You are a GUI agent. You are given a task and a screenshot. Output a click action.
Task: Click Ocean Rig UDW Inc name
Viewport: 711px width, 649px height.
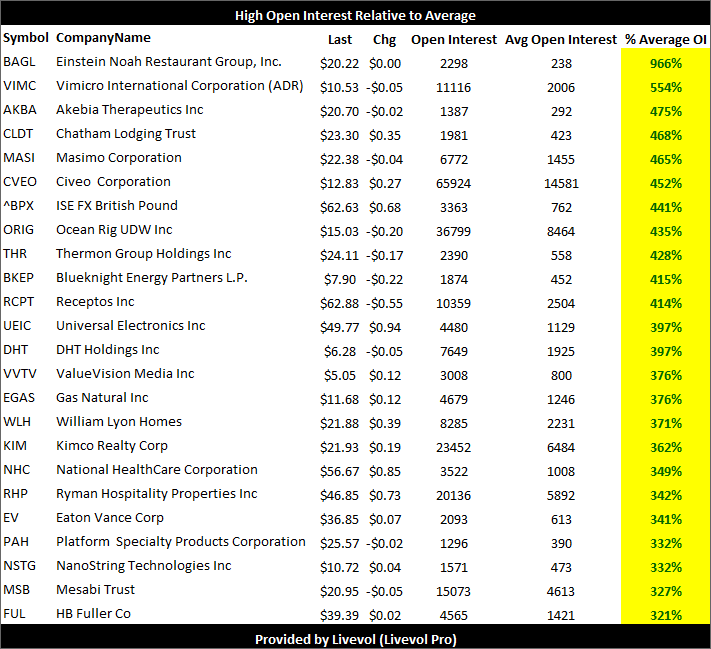(x=114, y=230)
